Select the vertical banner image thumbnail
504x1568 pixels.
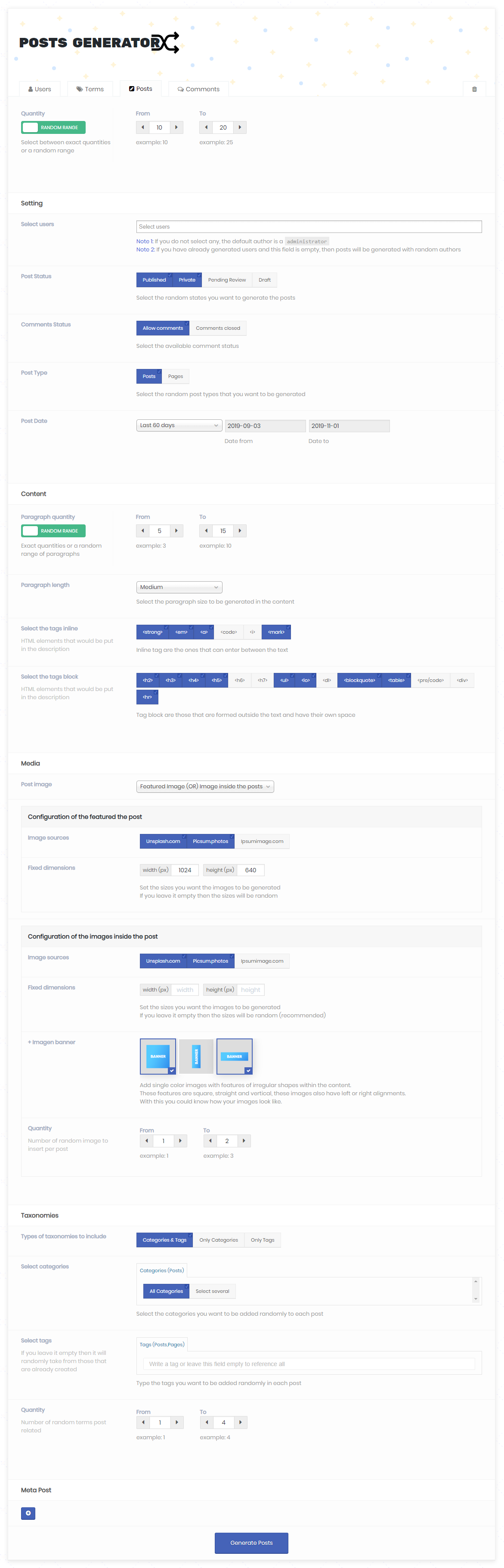196,1056
